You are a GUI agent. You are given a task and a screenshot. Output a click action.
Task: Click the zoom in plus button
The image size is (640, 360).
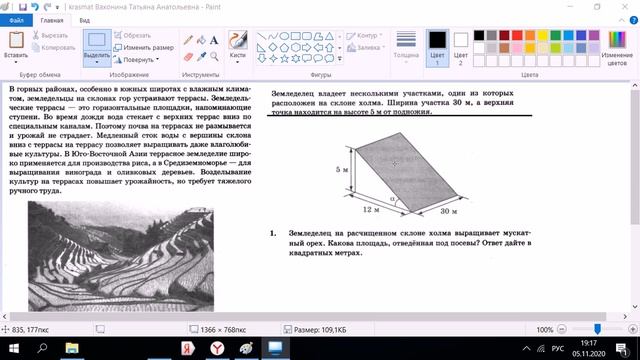click(633, 329)
